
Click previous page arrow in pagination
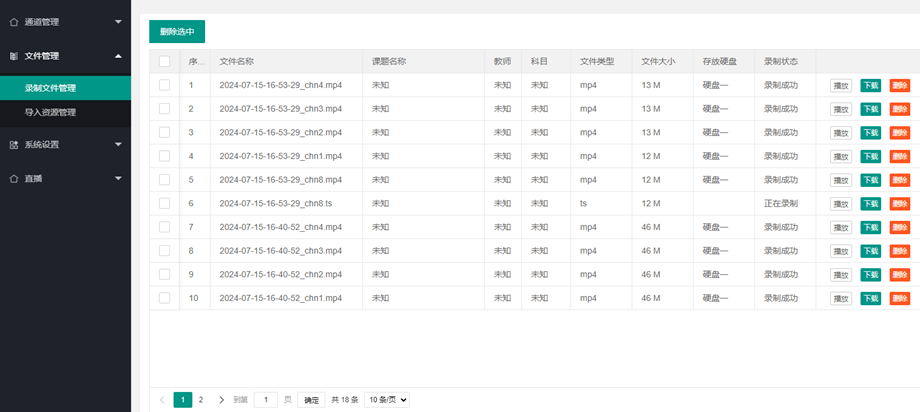click(163, 400)
